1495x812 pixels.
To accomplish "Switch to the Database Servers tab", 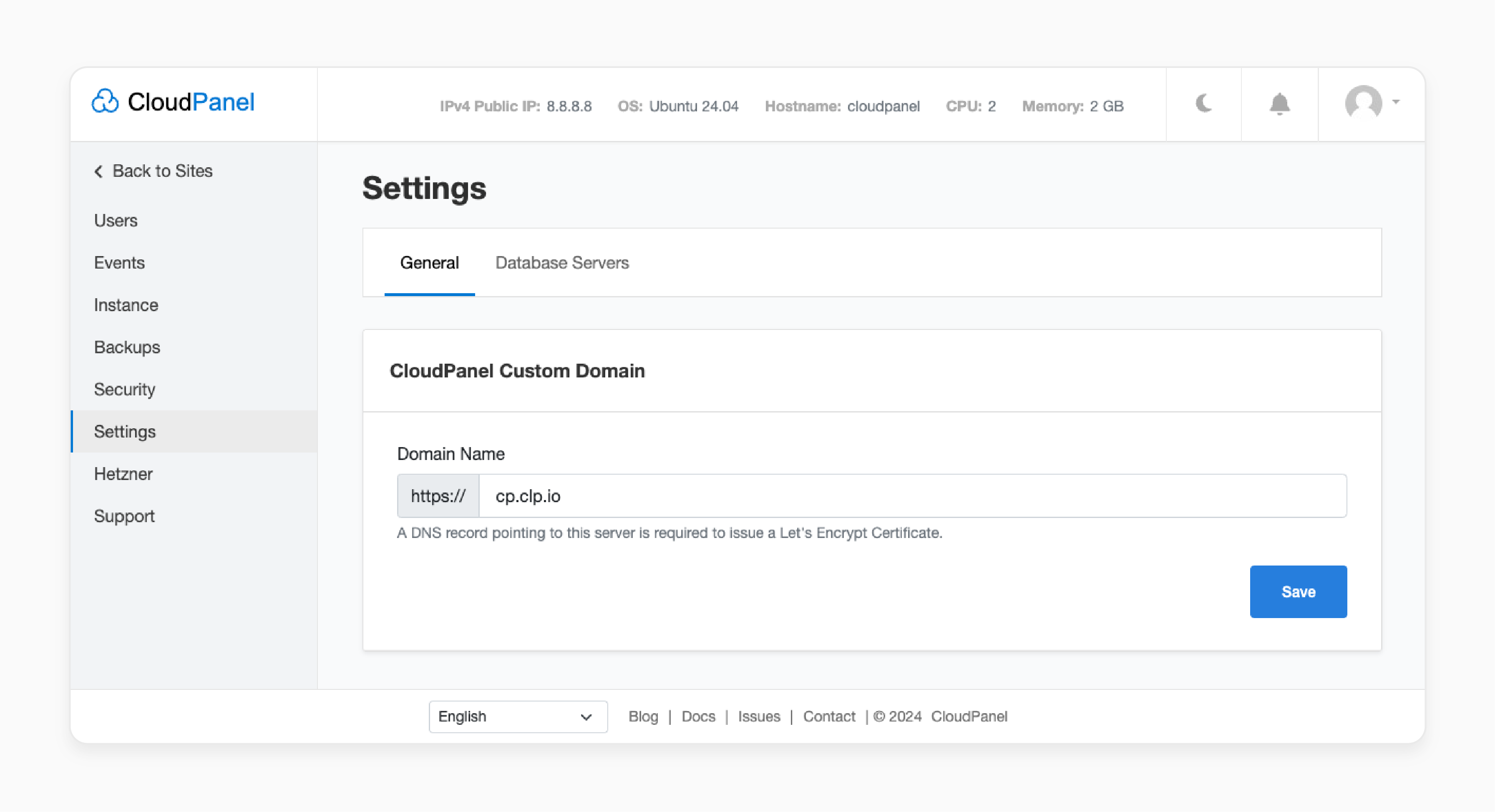I will pyautogui.click(x=562, y=263).
